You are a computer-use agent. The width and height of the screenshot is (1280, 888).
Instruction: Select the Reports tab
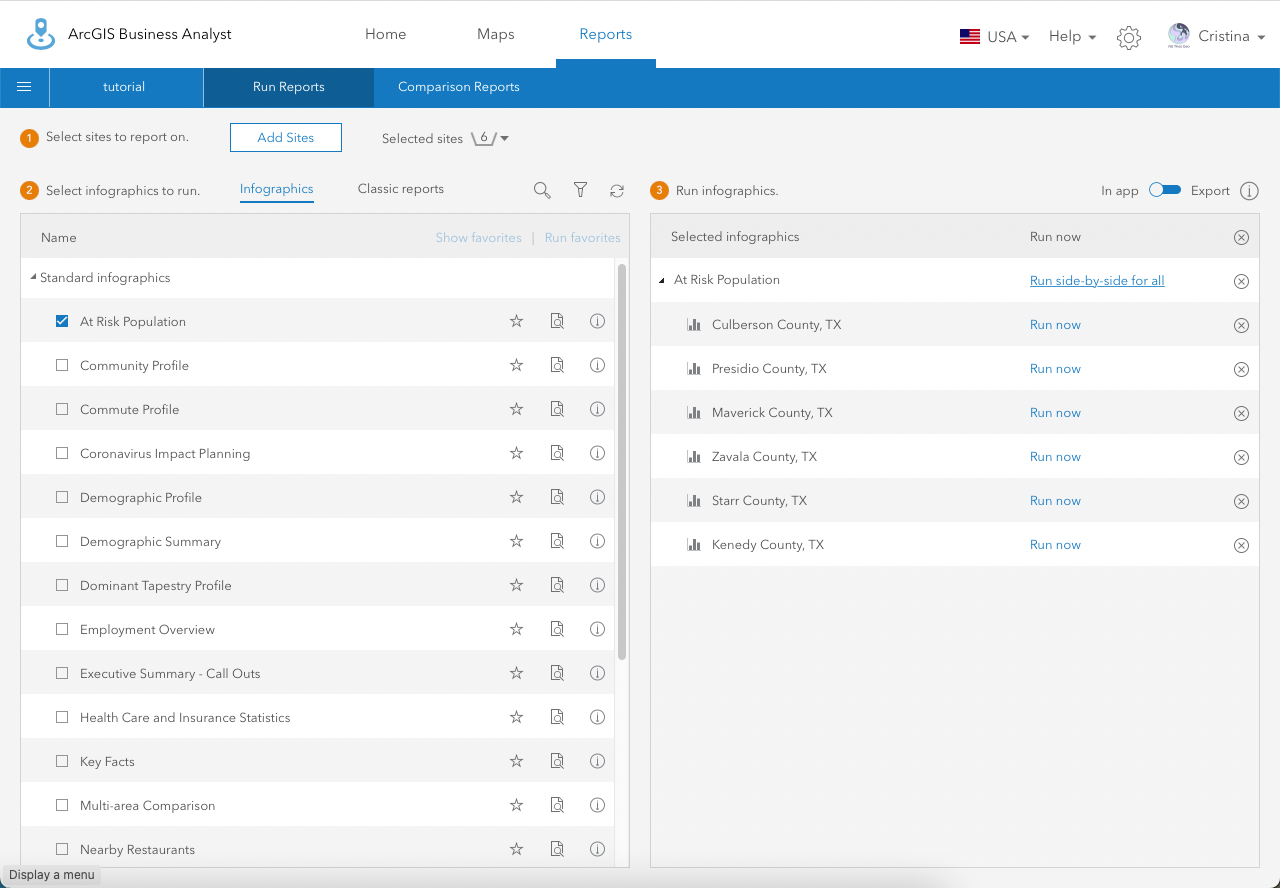point(606,34)
